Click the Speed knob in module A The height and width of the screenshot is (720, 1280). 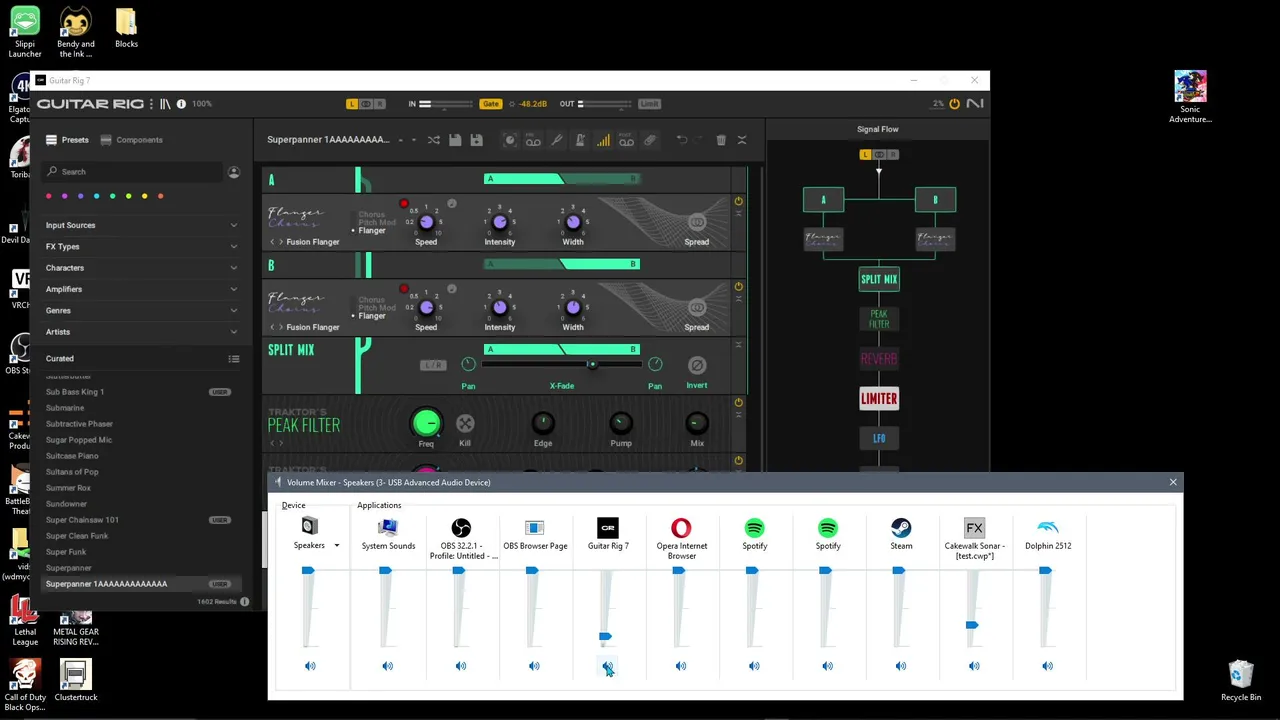(426, 222)
